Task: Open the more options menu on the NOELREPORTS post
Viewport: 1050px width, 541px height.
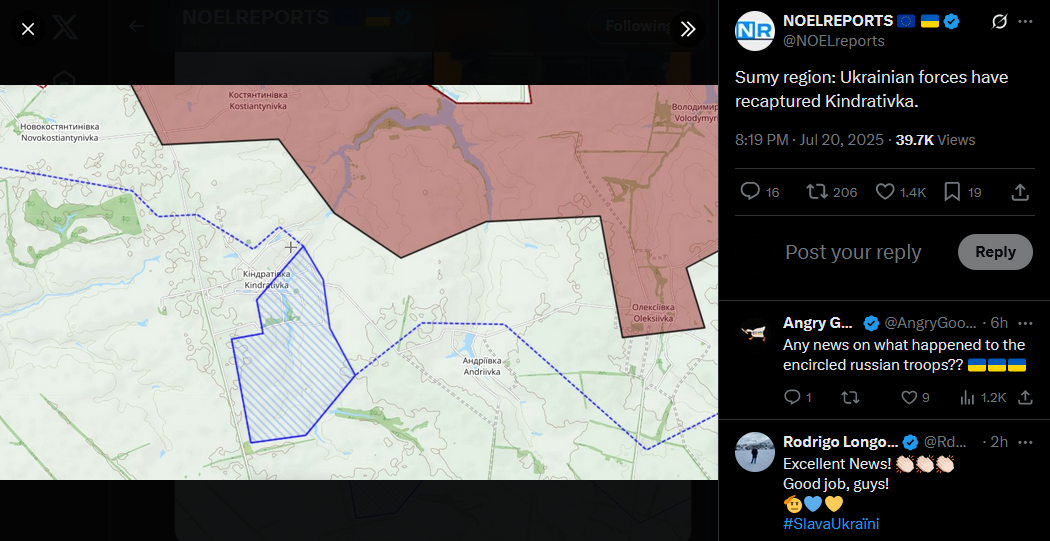Action: pos(1025,21)
